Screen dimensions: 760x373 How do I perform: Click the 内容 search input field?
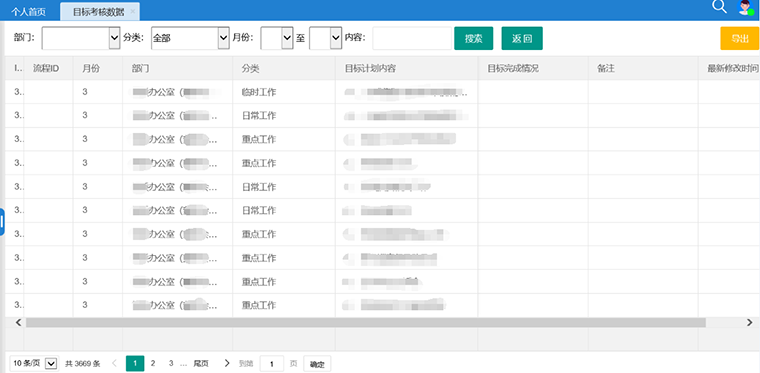(x=412, y=38)
